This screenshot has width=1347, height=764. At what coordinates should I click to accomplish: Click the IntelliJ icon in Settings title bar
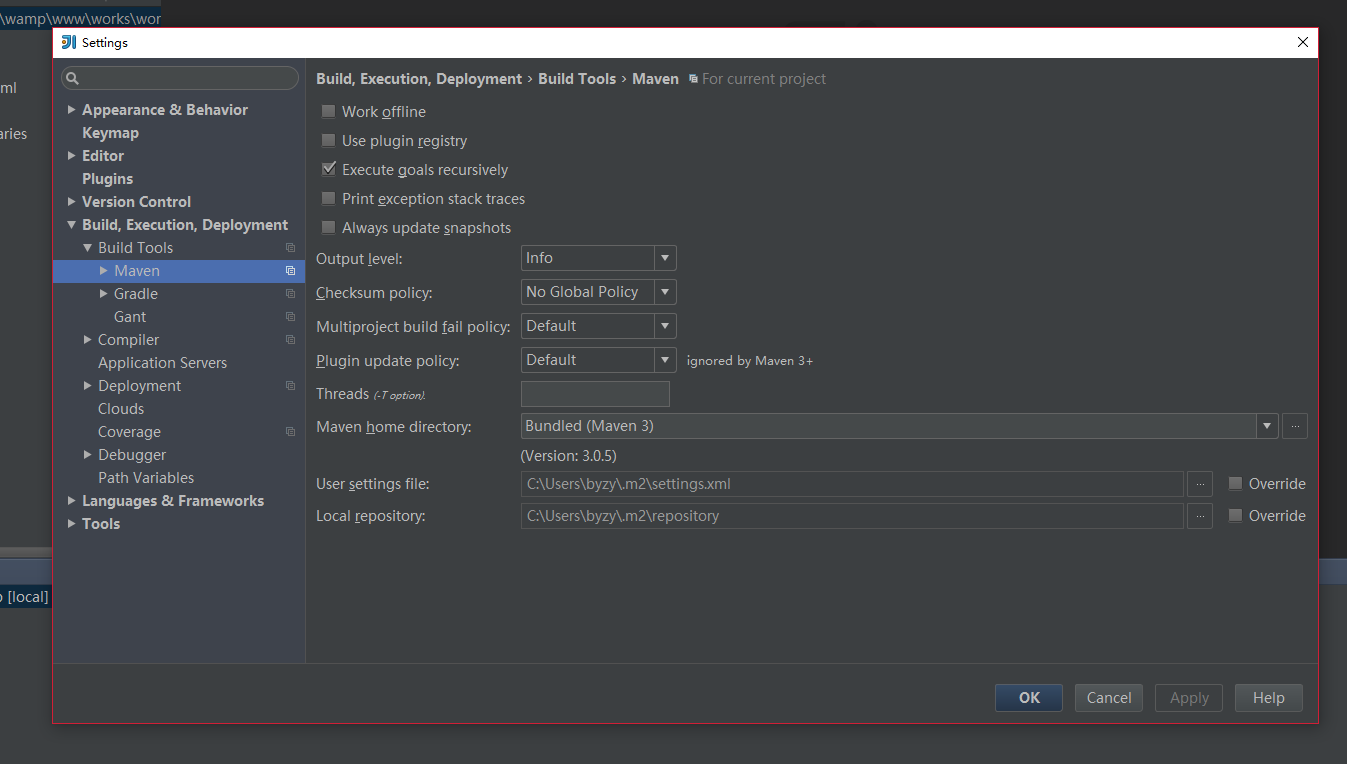(69, 42)
